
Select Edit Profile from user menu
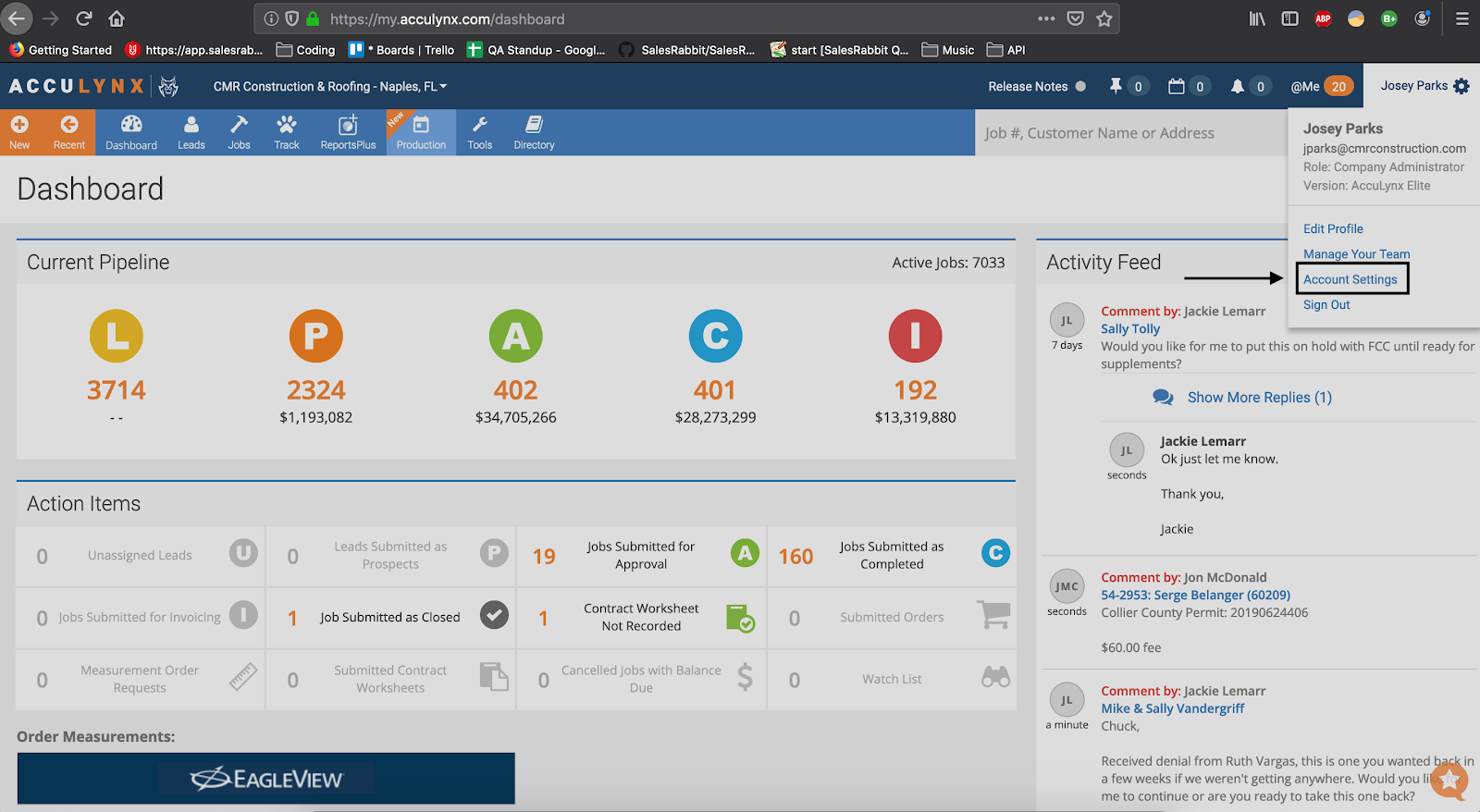coord(1333,228)
